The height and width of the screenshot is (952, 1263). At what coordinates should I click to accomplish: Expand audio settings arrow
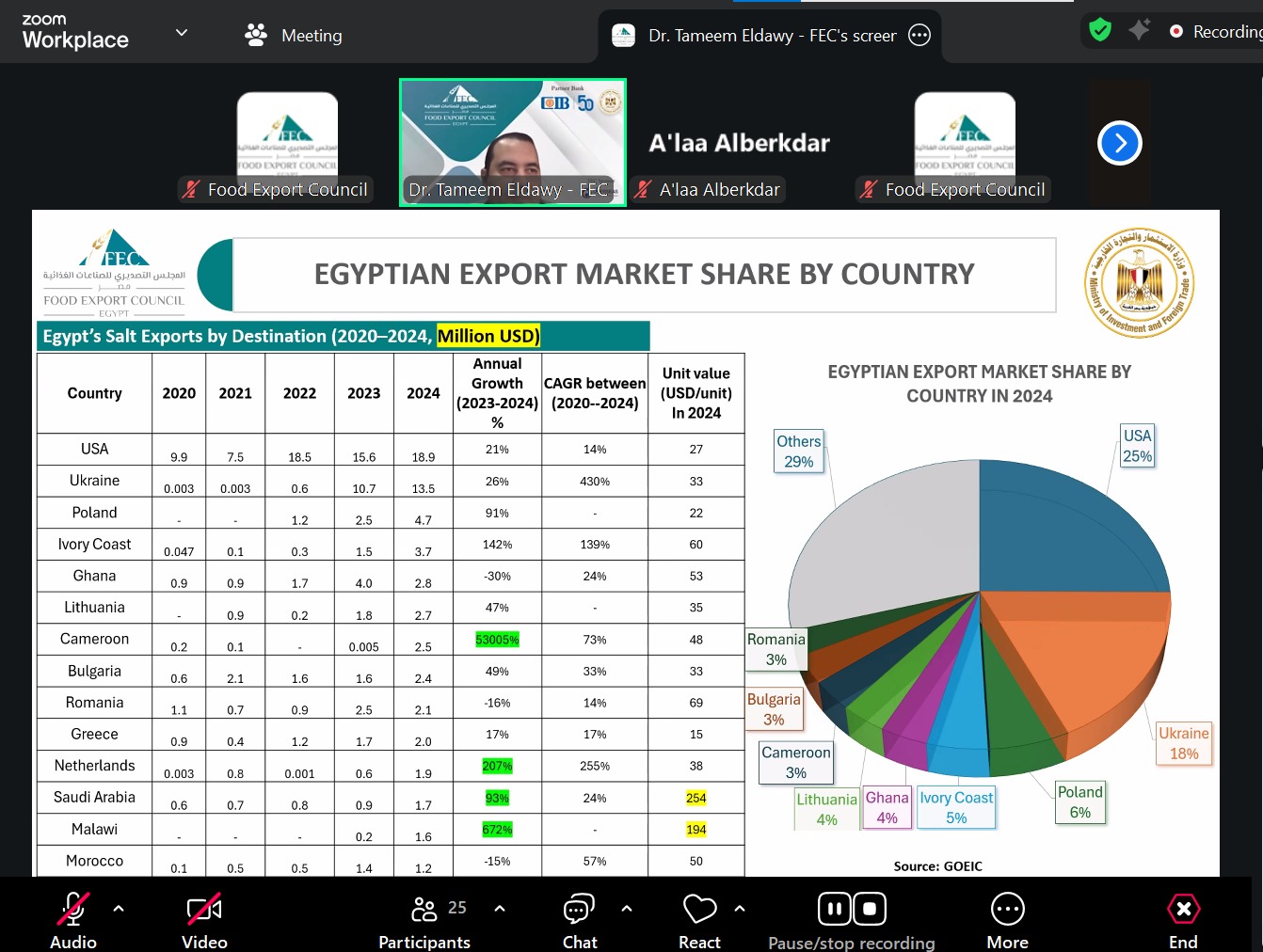point(119,909)
